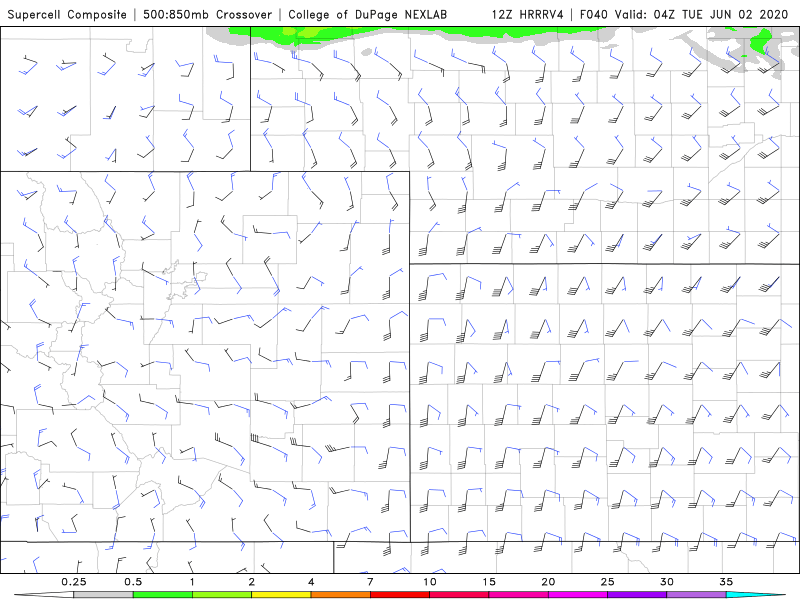
Task: Click the "F040" forecast hour text
Action: [594, 14]
